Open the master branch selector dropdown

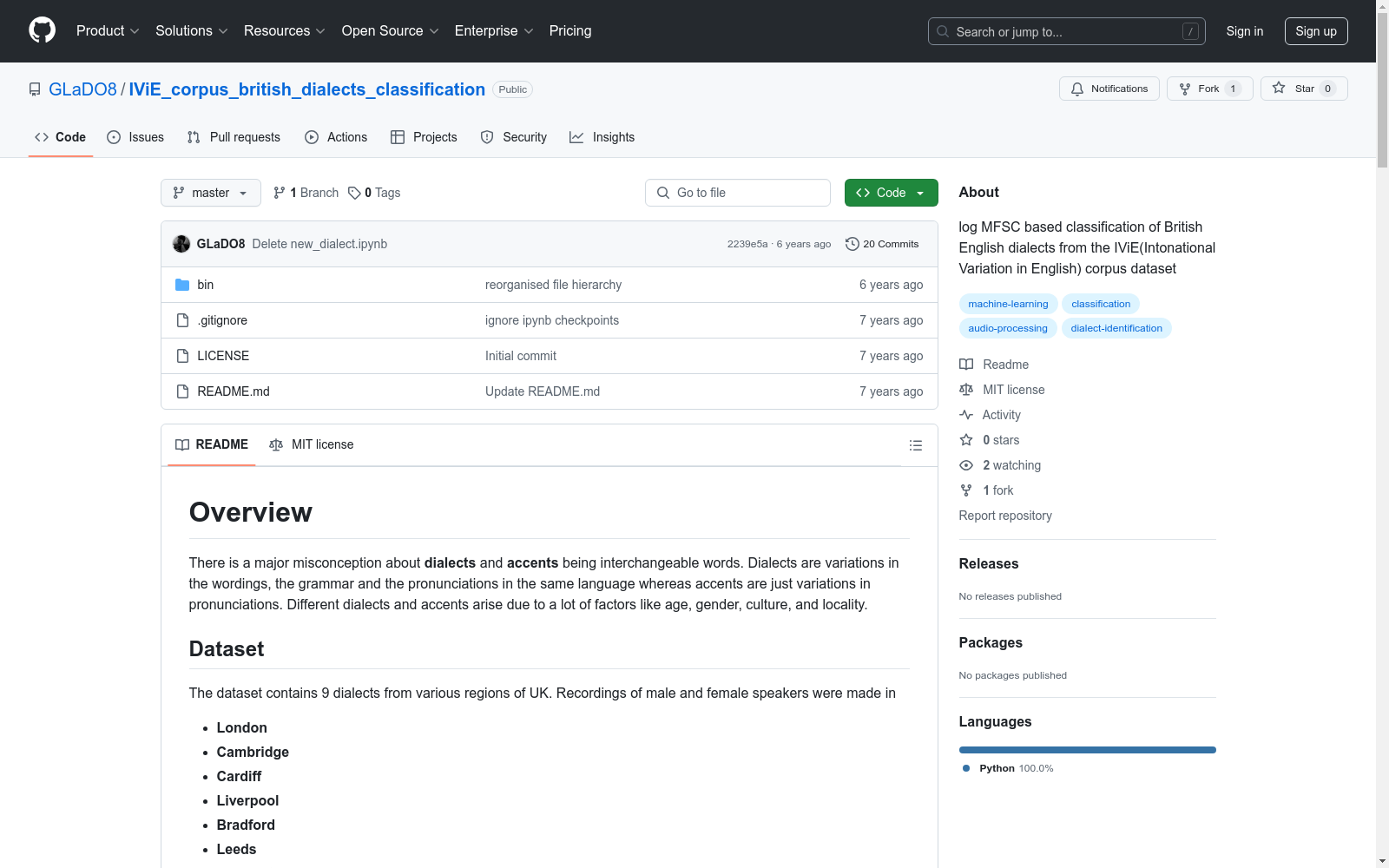(211, 193)
